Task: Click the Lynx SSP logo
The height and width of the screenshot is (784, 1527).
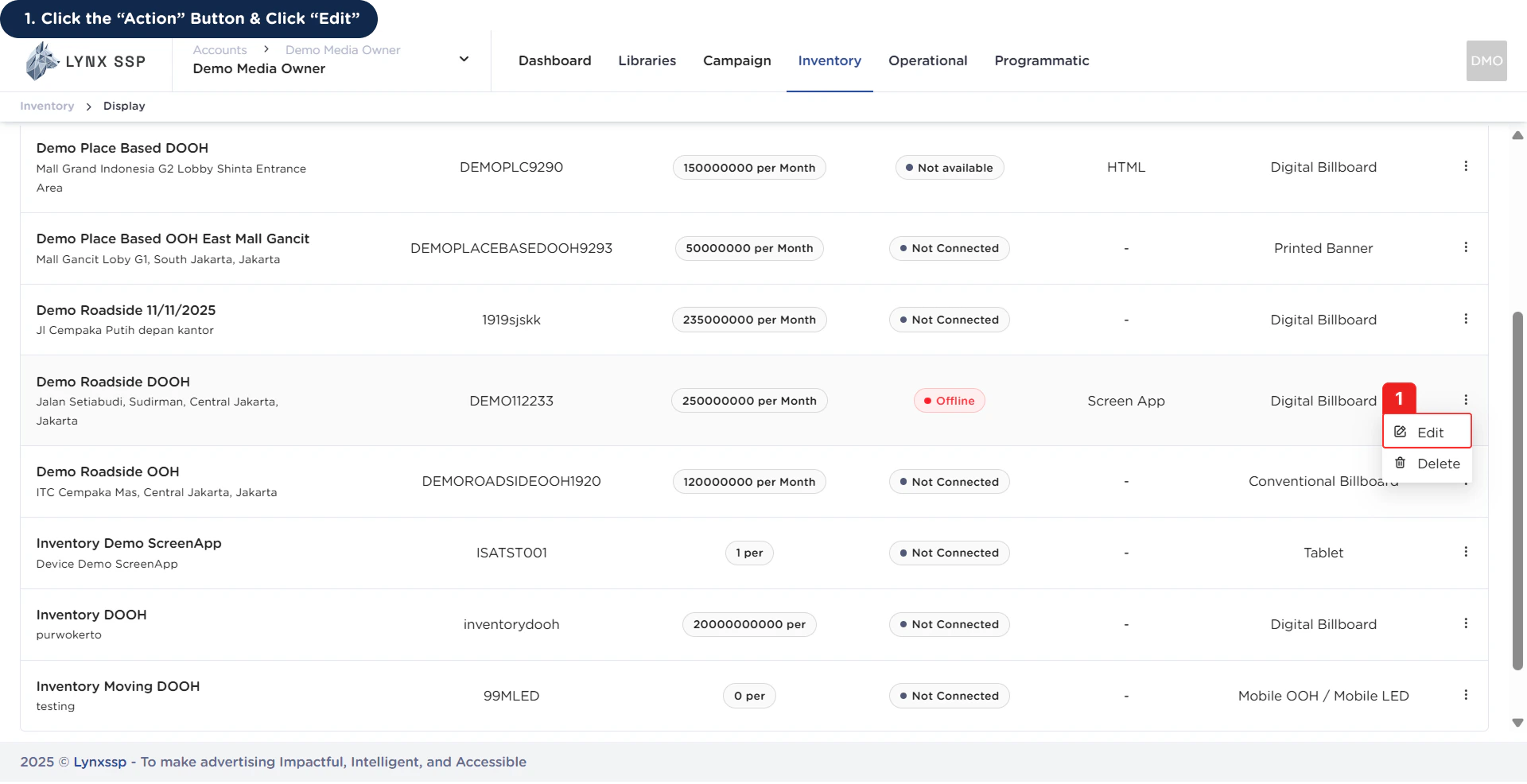Action: [x=85, y=61]
